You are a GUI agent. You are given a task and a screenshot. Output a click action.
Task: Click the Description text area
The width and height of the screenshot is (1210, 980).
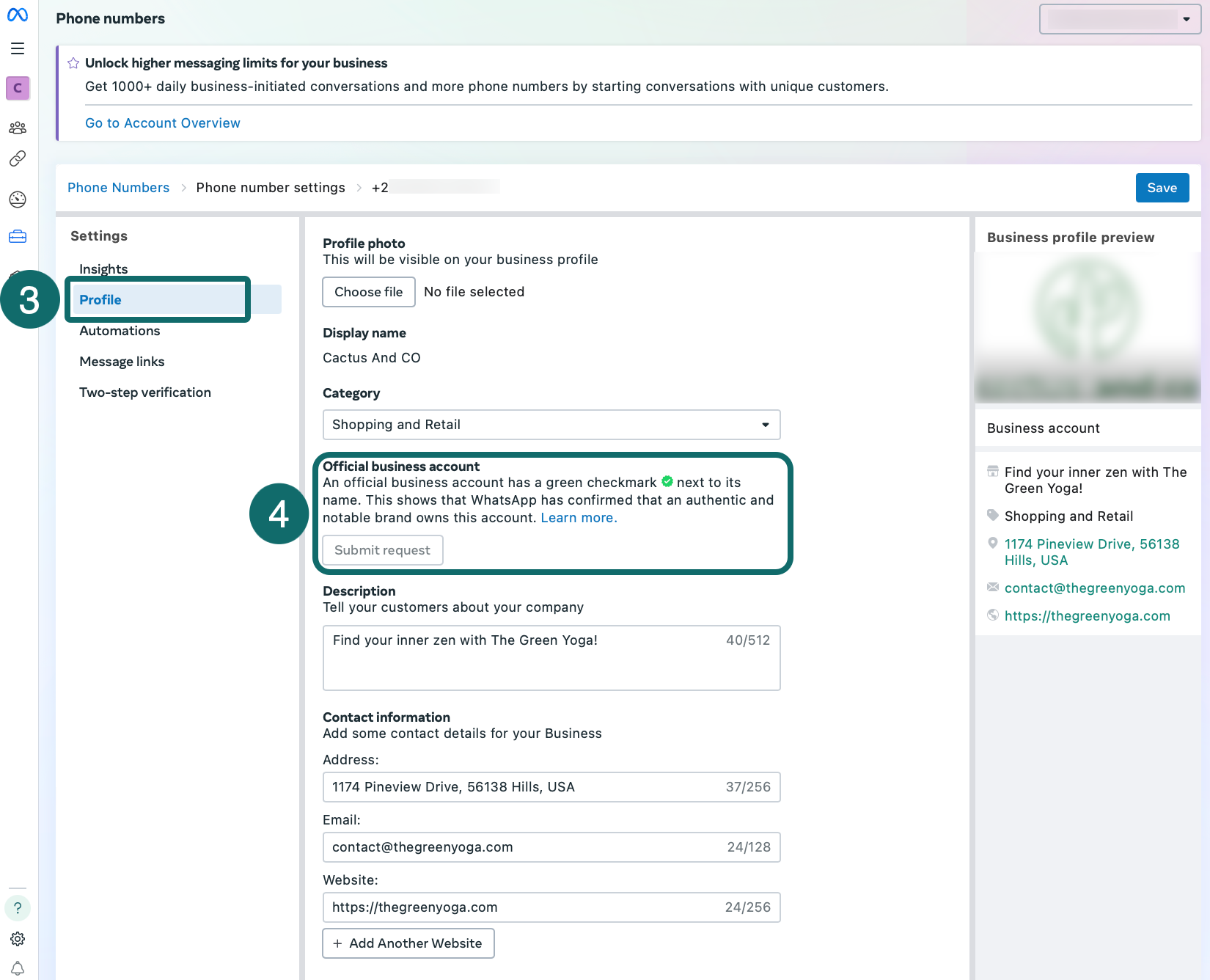(x=551, y=658)
